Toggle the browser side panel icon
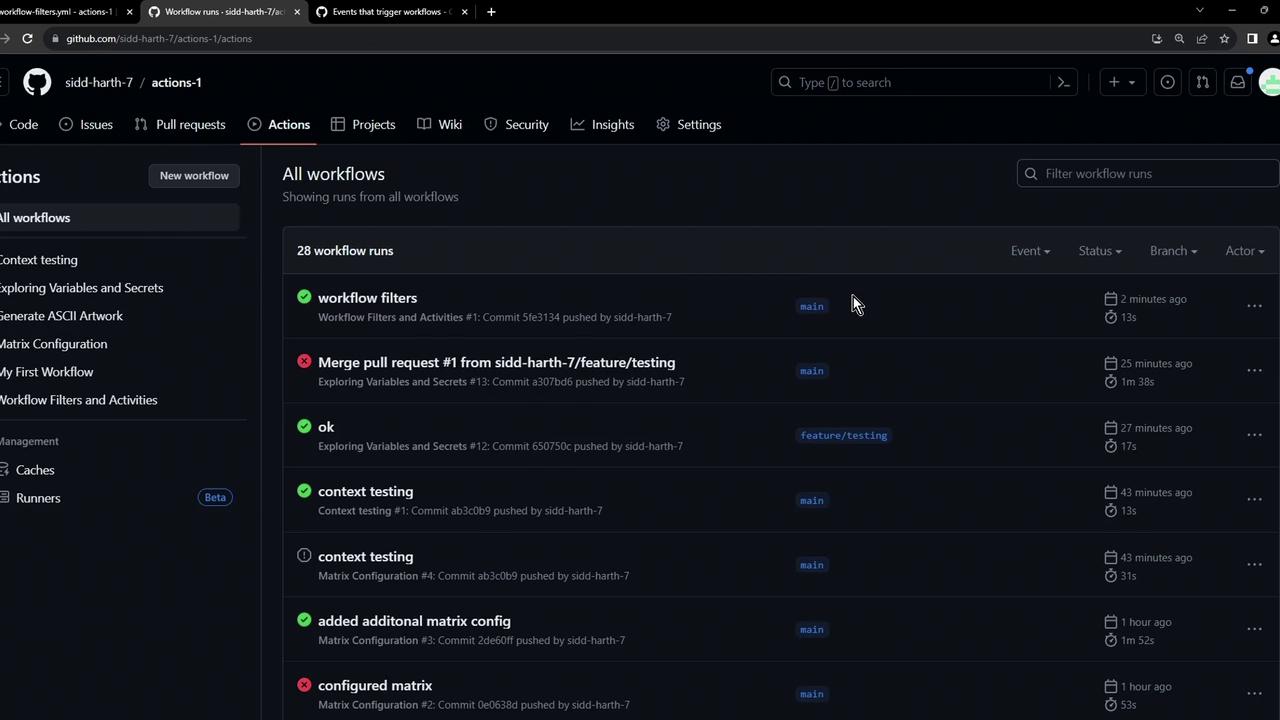The width and height of the screenshot is (1280, 720). coord(1252,38)
